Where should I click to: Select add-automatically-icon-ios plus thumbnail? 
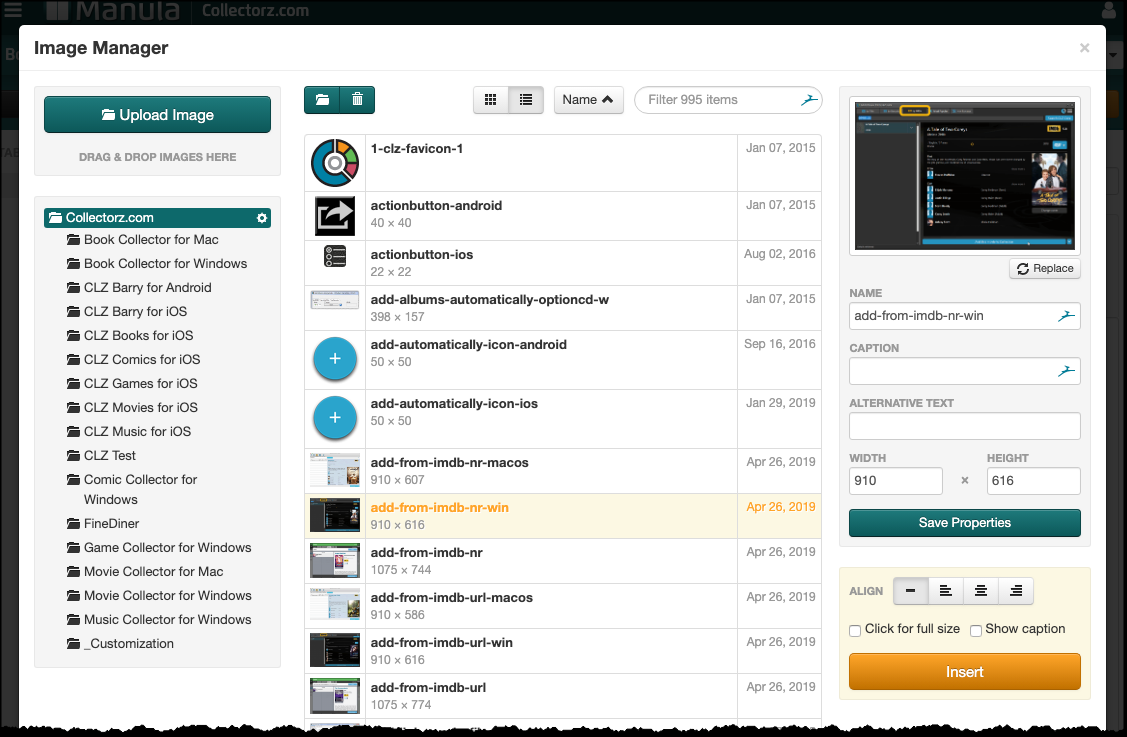click(335, 418)
